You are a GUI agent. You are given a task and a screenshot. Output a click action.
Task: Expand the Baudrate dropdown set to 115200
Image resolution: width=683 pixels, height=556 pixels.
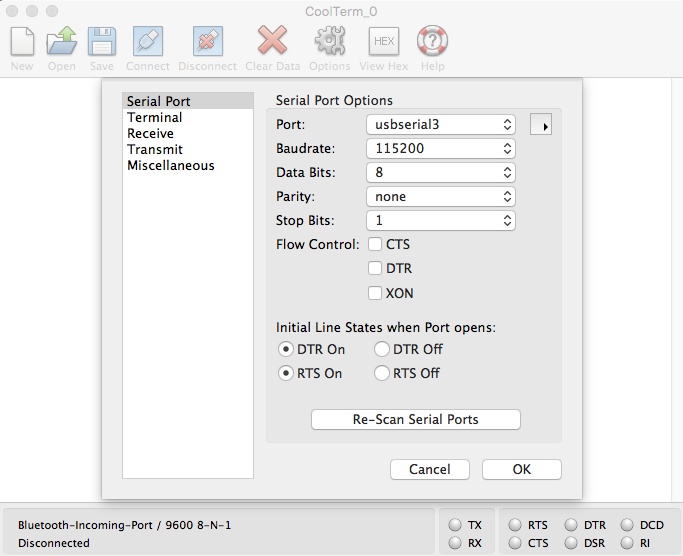point(440,148)
